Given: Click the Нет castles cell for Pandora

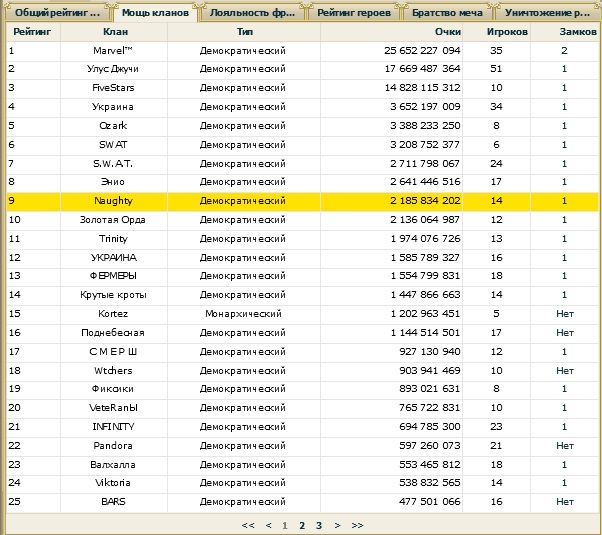Looking at the screenshot, I should tap(565, 446).
